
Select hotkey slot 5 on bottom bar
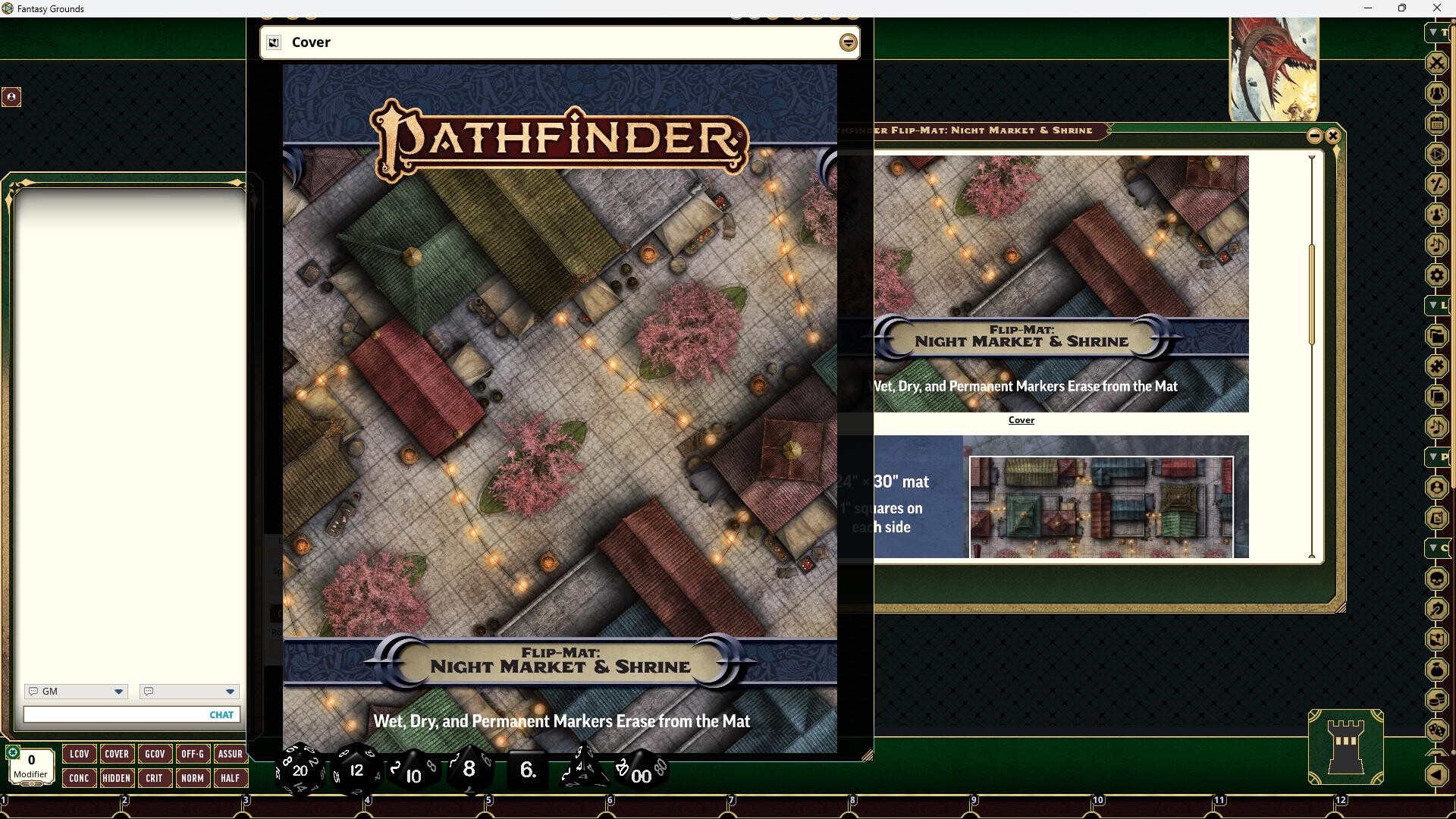click(546, 806)
